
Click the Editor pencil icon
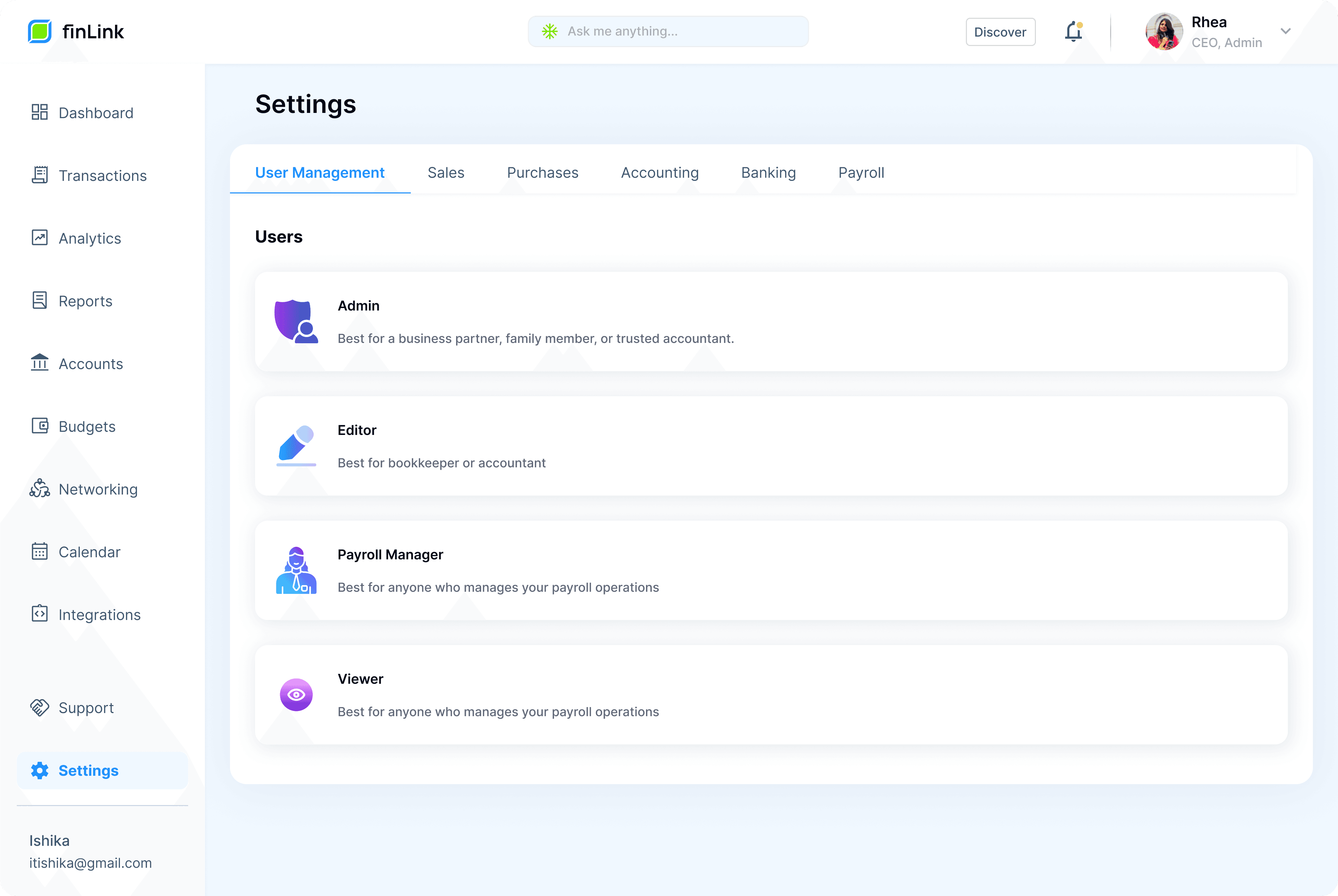point(296,446)
